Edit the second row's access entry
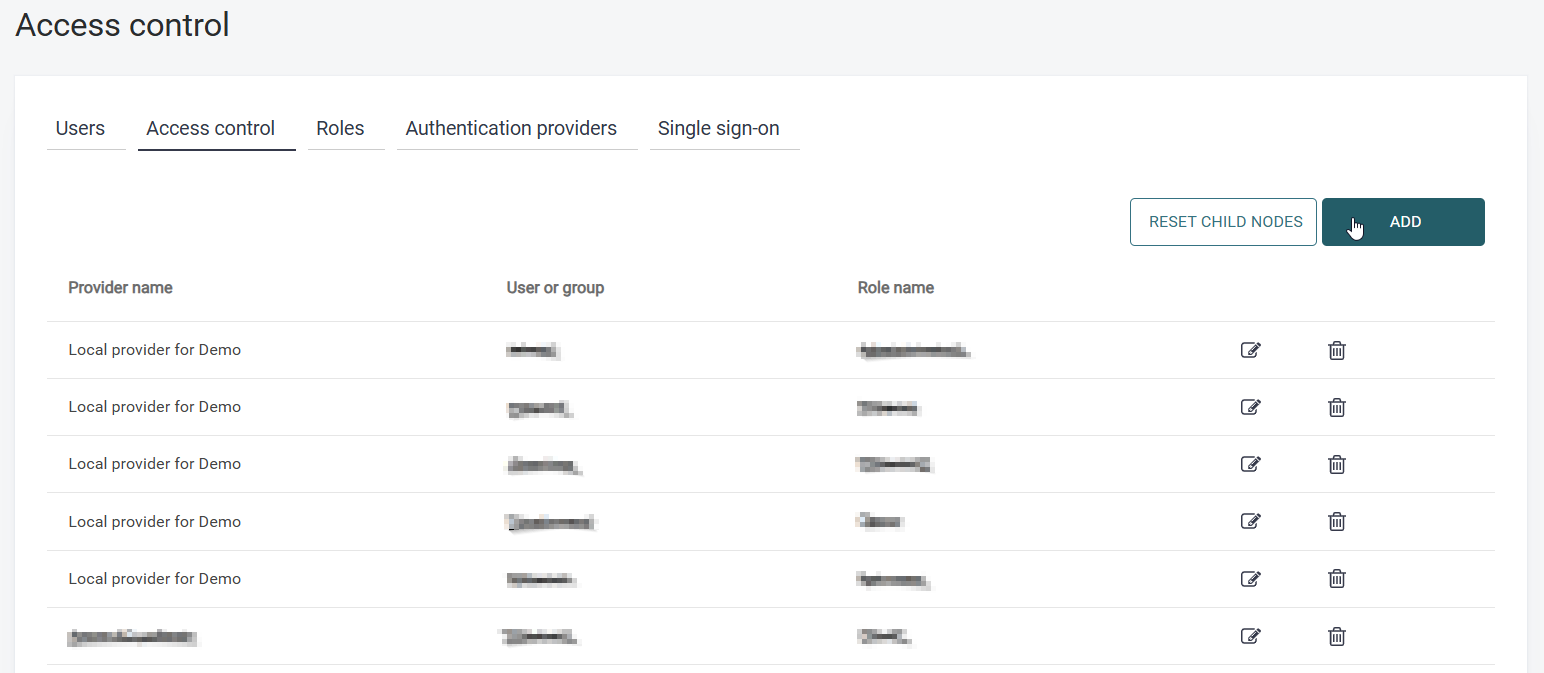Screen dimensions: 1544x673 point(1250,407)
